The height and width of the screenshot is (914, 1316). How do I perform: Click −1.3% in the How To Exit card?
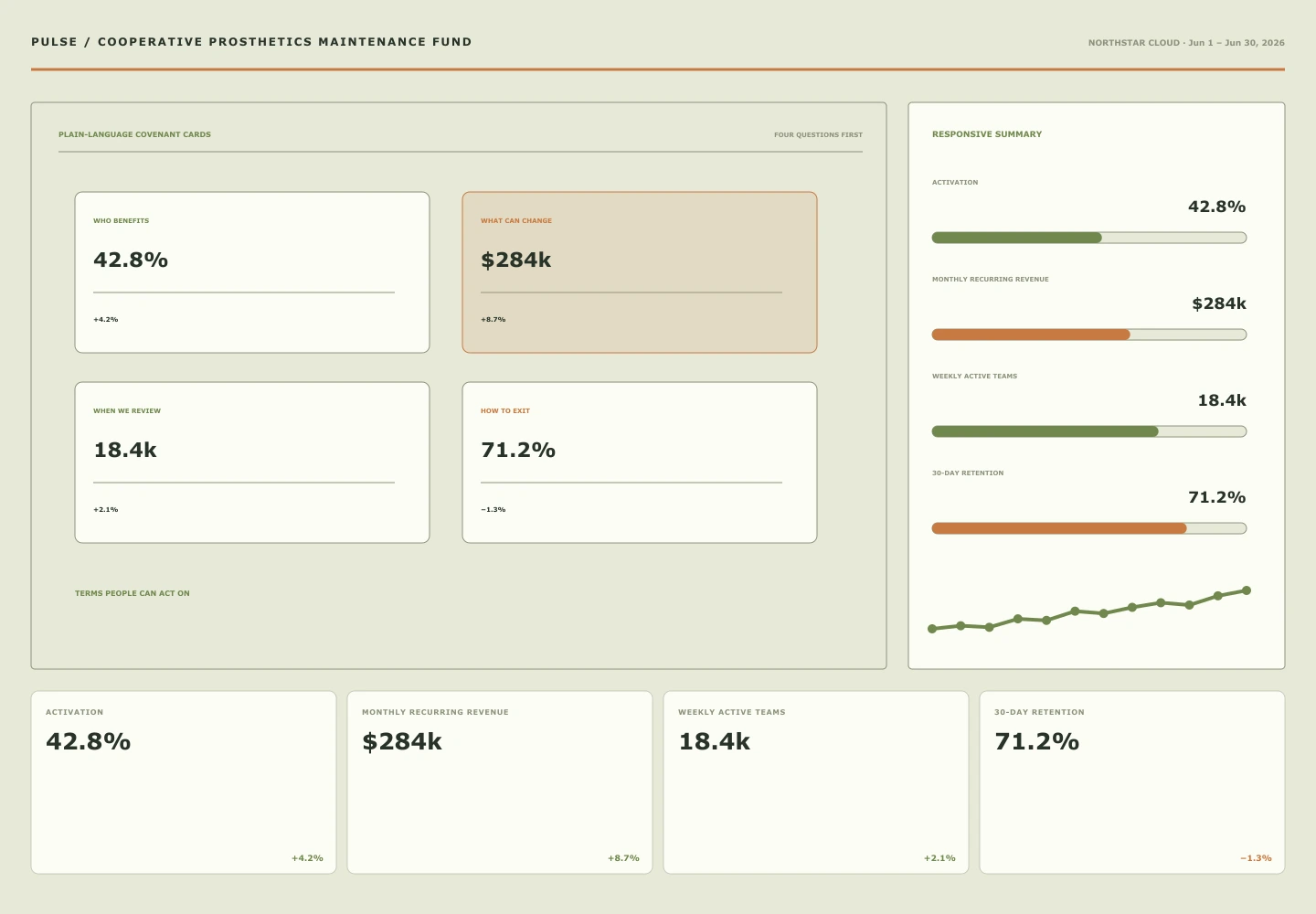[x=493, y=510]
